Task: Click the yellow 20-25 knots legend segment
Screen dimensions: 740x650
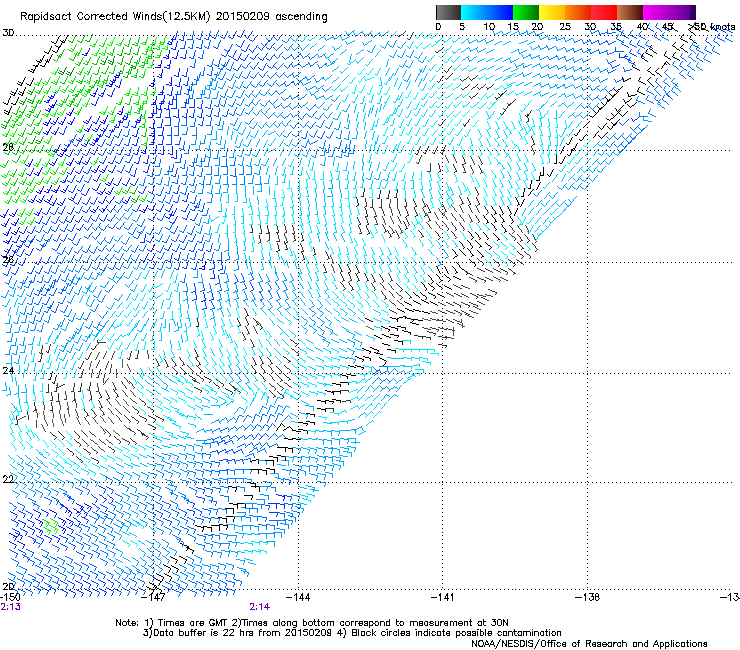Action: pos(552,12)
